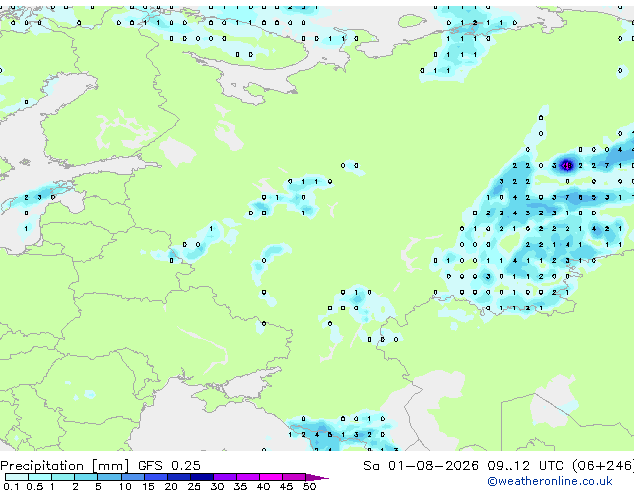Click the 40–45 mm legend color box
This screenshot has width=634, height=490.
(x=271, y=477)
